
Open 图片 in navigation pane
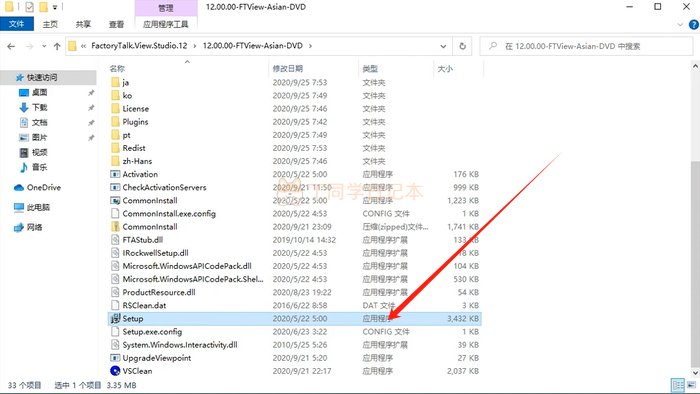coord(39,137)
